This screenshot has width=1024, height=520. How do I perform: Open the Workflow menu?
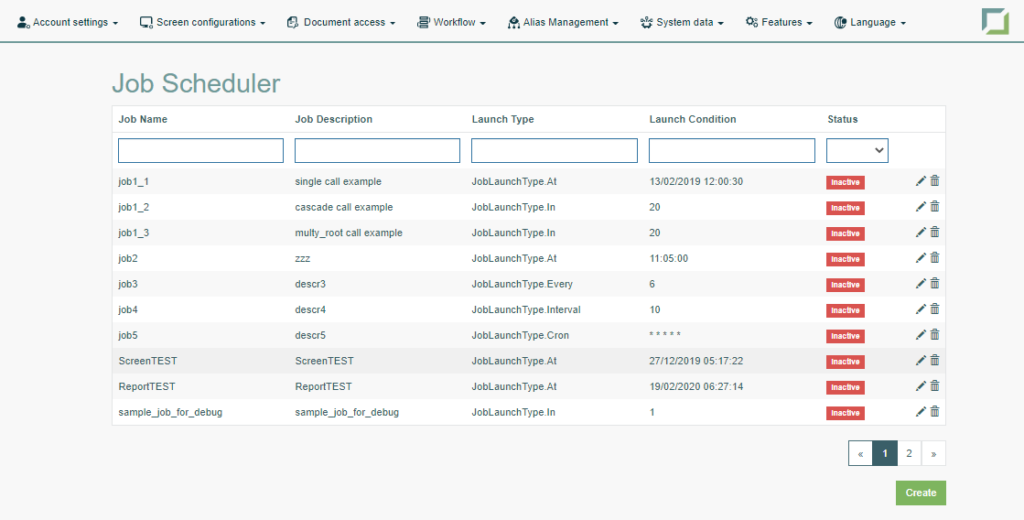coord(452,22)
